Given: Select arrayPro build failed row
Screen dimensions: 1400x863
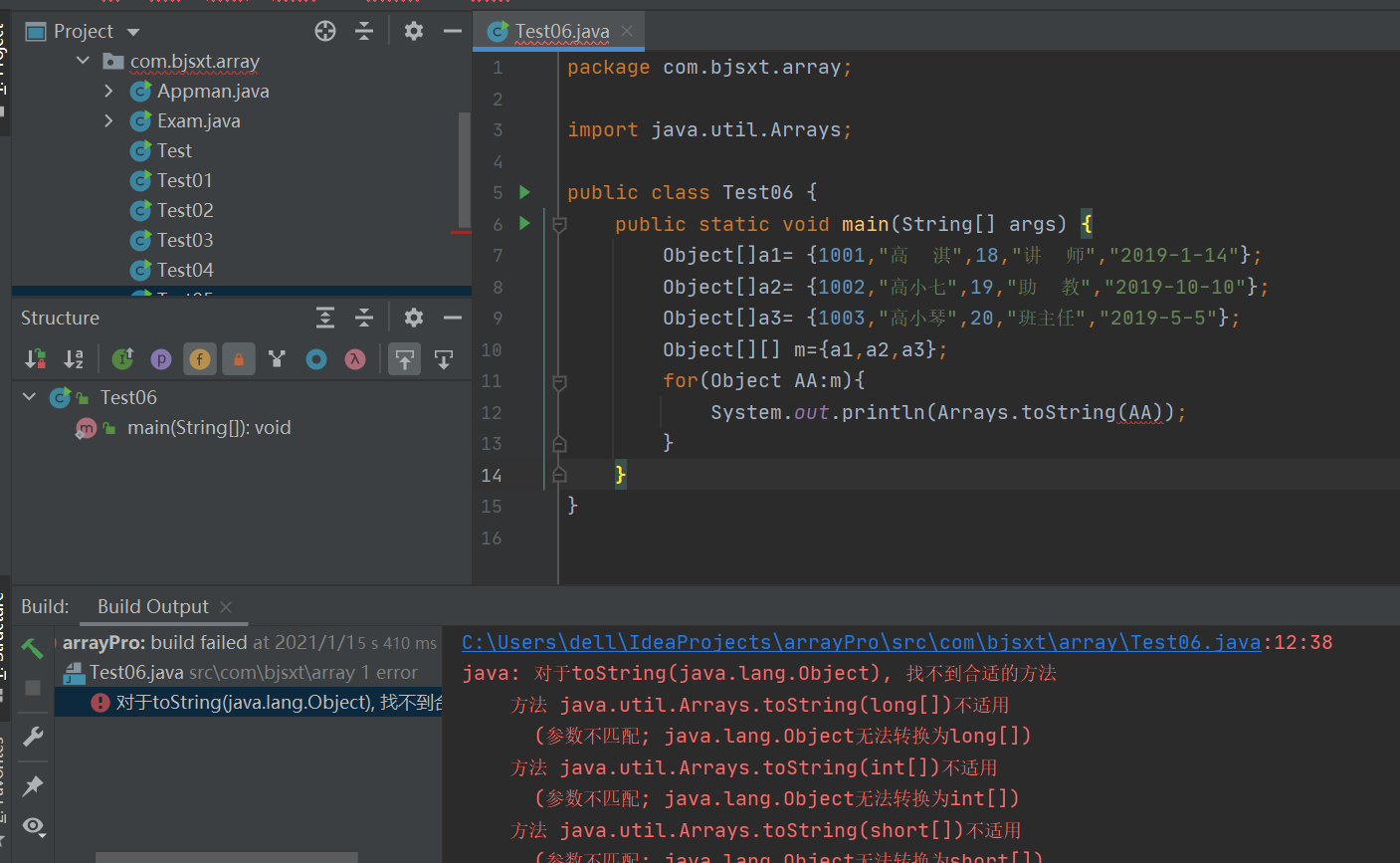Looking at the screenshot, I should [x=250, y=643].
